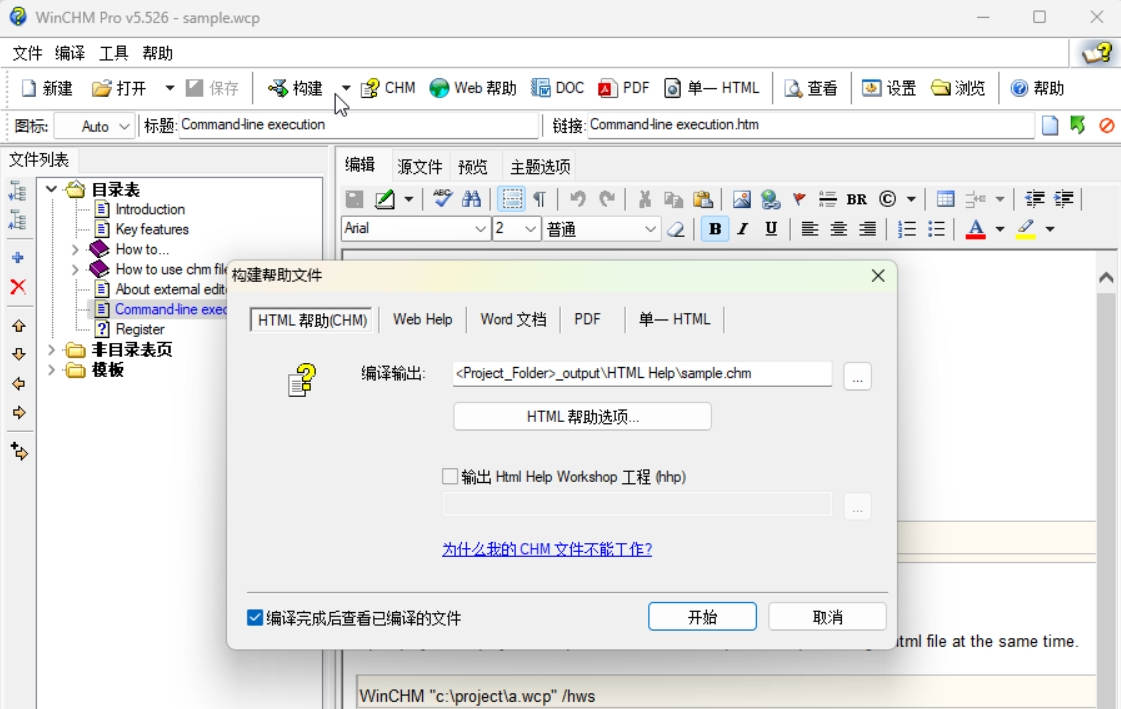
Task: Click the expand all tree icon in sidebar
Action: pos(18,191)
